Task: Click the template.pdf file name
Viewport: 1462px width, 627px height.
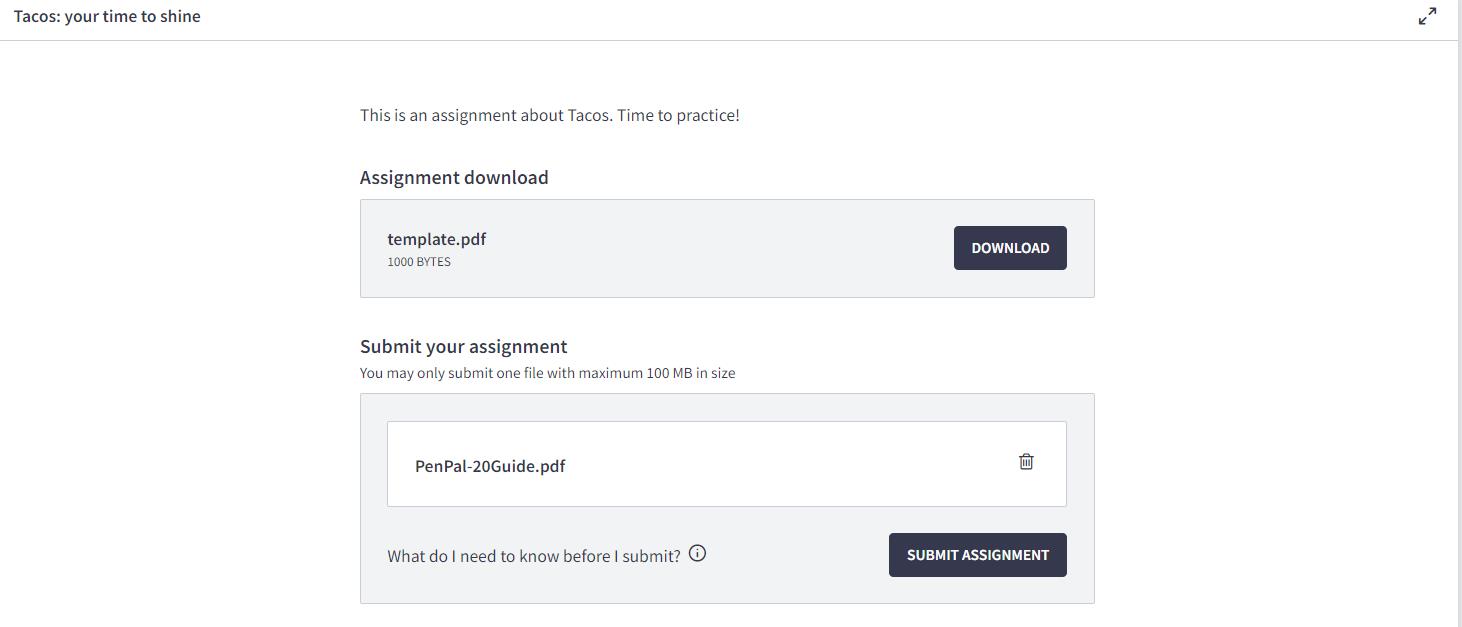Action: pos(437,239)
